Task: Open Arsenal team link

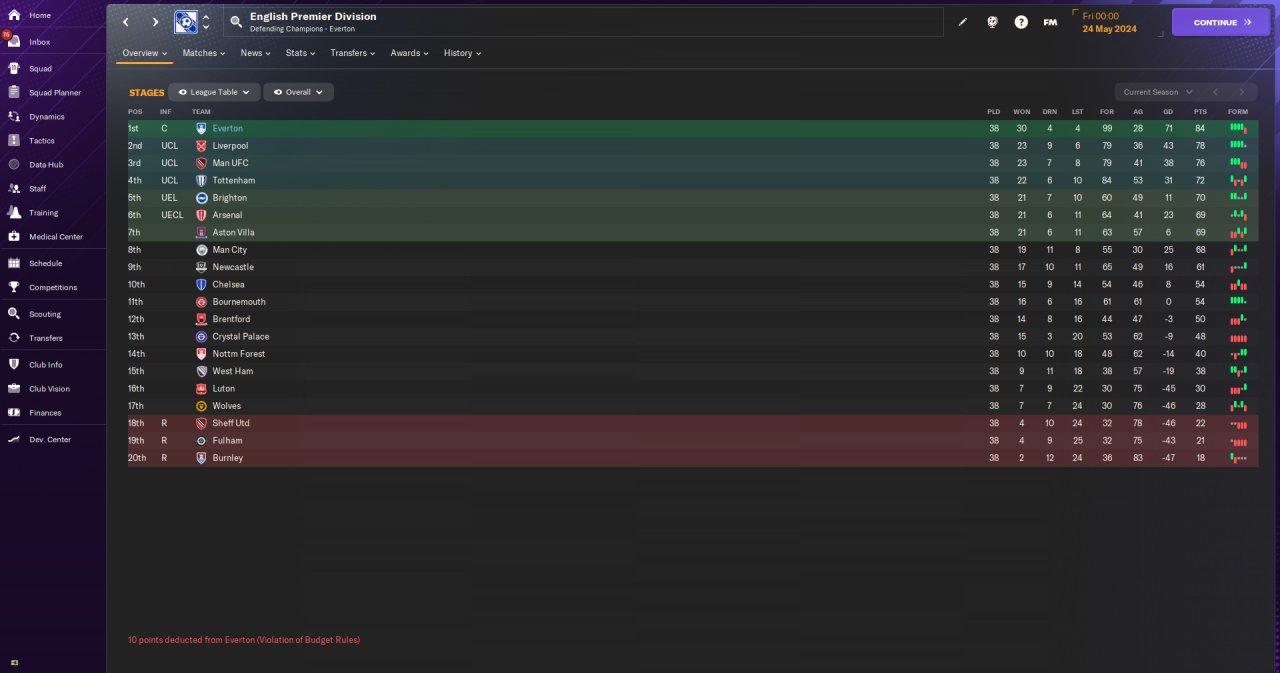Action: tap(227, 215)
